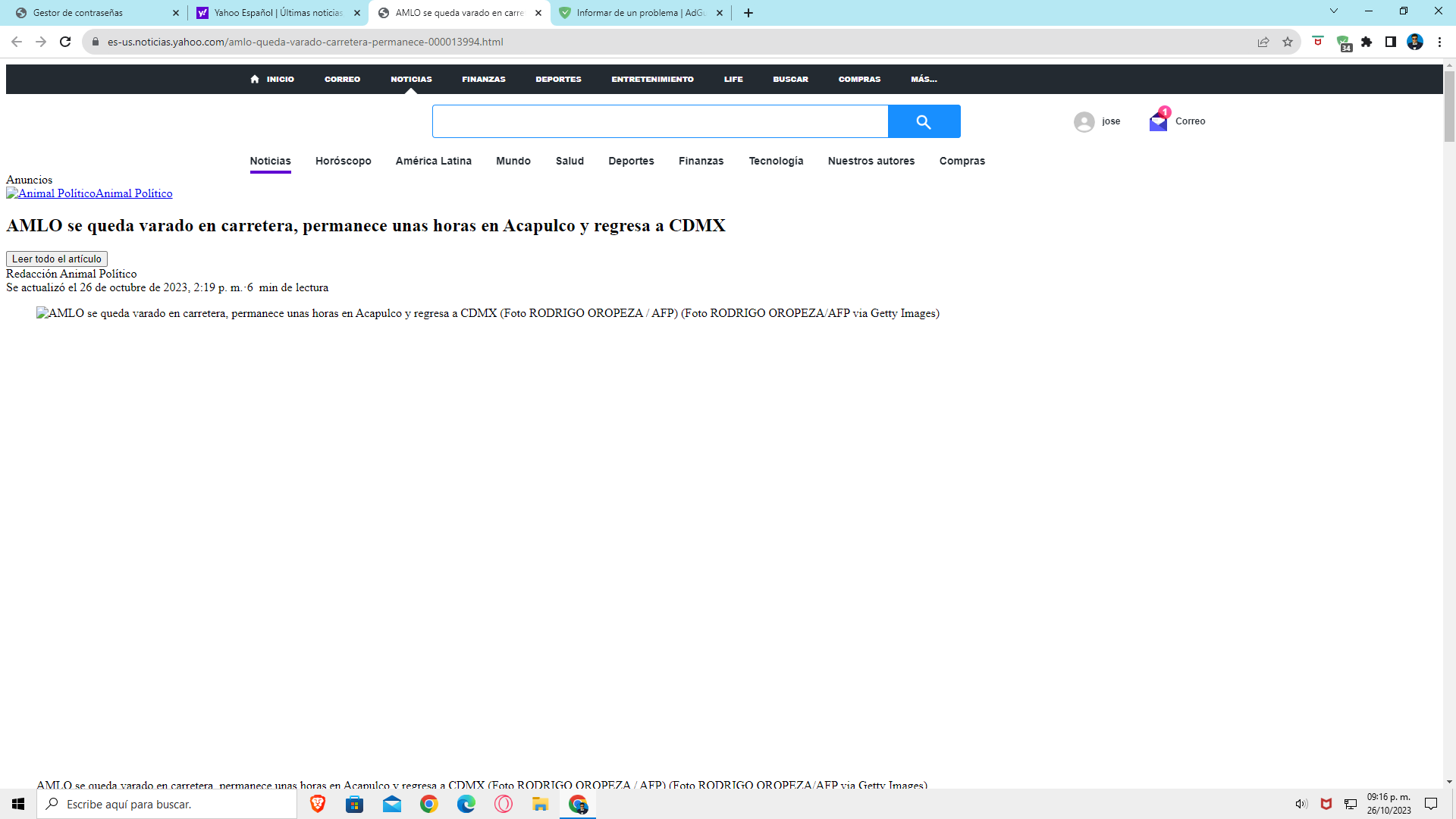Open the browser side panel icon
The image size is (1456, 819).
tap(1392, 42)
